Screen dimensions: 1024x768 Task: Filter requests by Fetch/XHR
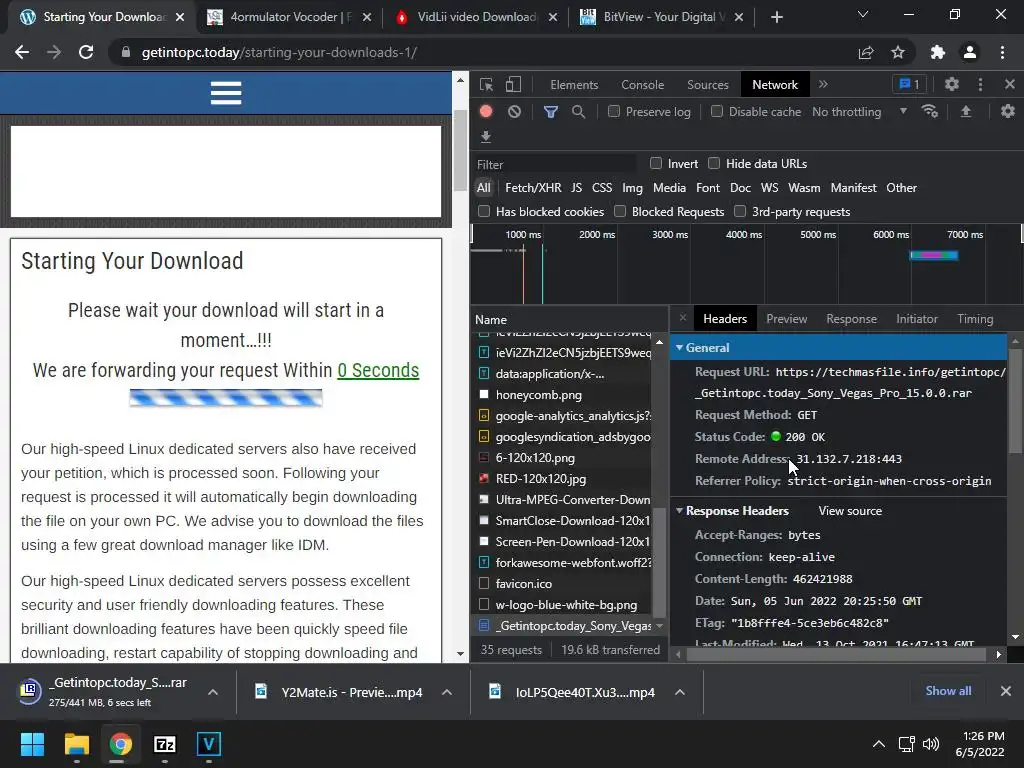[533, 187]
